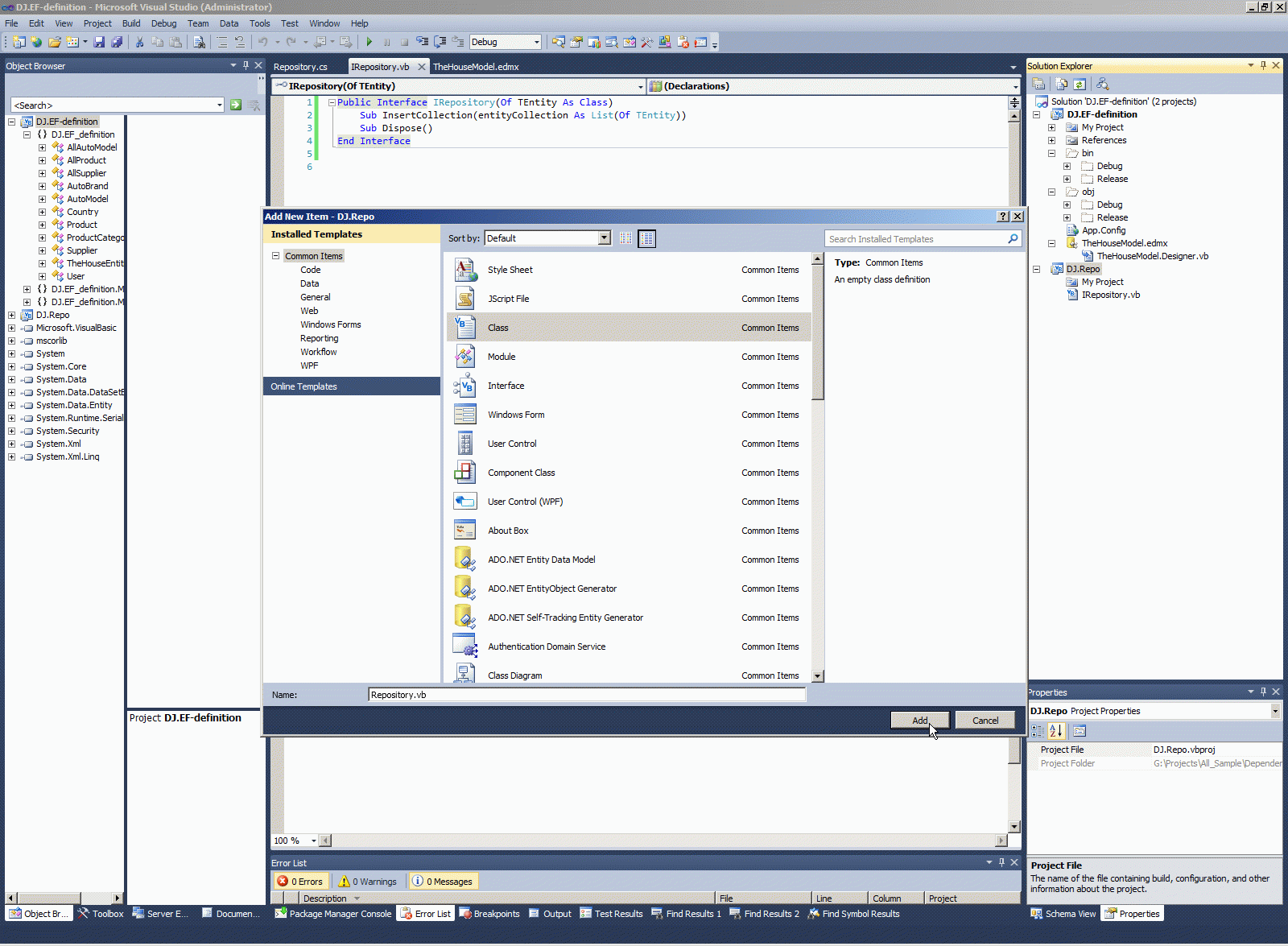Image resolution: width=1288 pixels, height=946 pixels.
Task: Switch dialog to medium icons list view
Action: click(x=646, y=238)
